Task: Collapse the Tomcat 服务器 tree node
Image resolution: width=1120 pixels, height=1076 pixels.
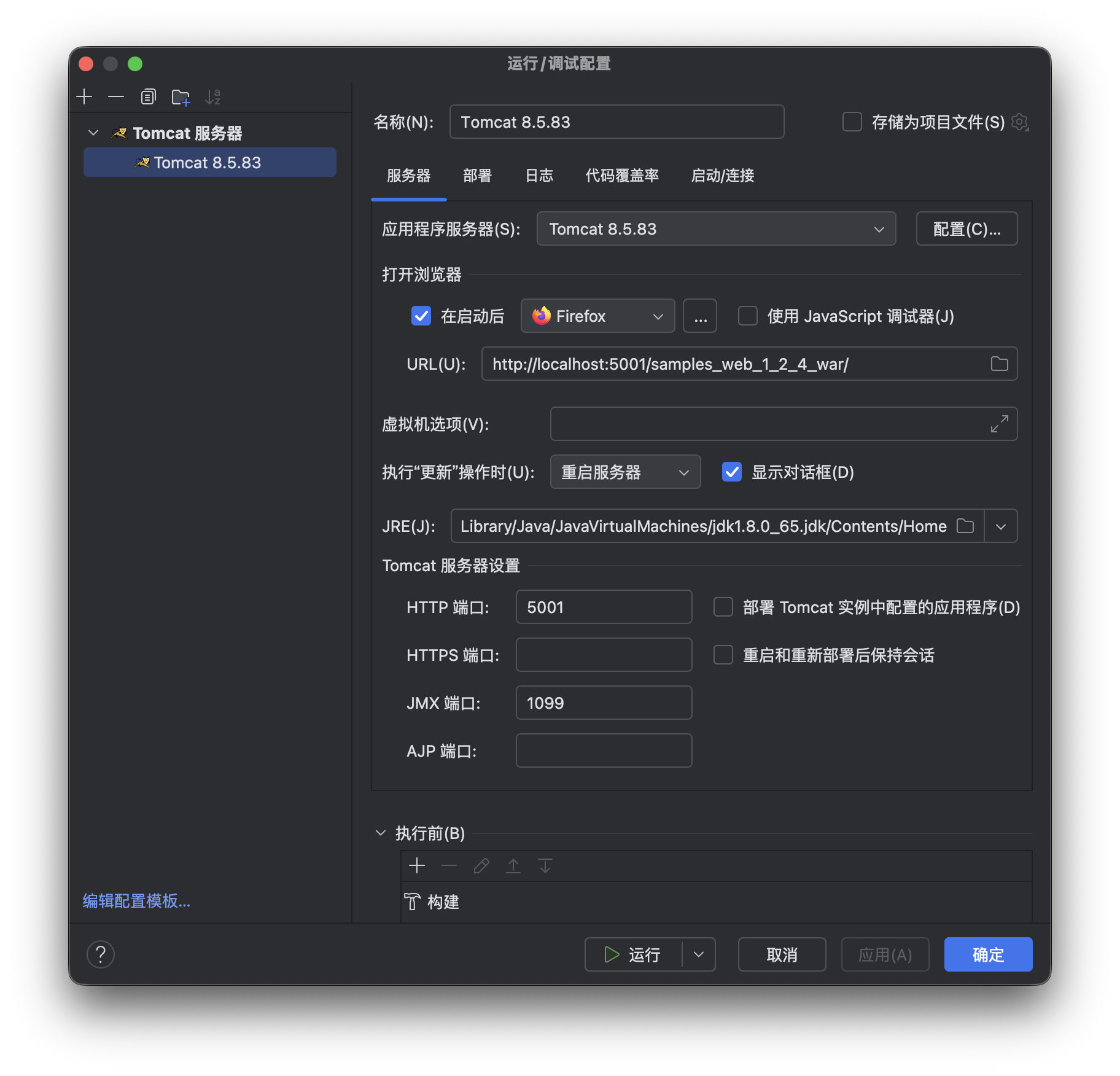Action: (x=93, y=133)
